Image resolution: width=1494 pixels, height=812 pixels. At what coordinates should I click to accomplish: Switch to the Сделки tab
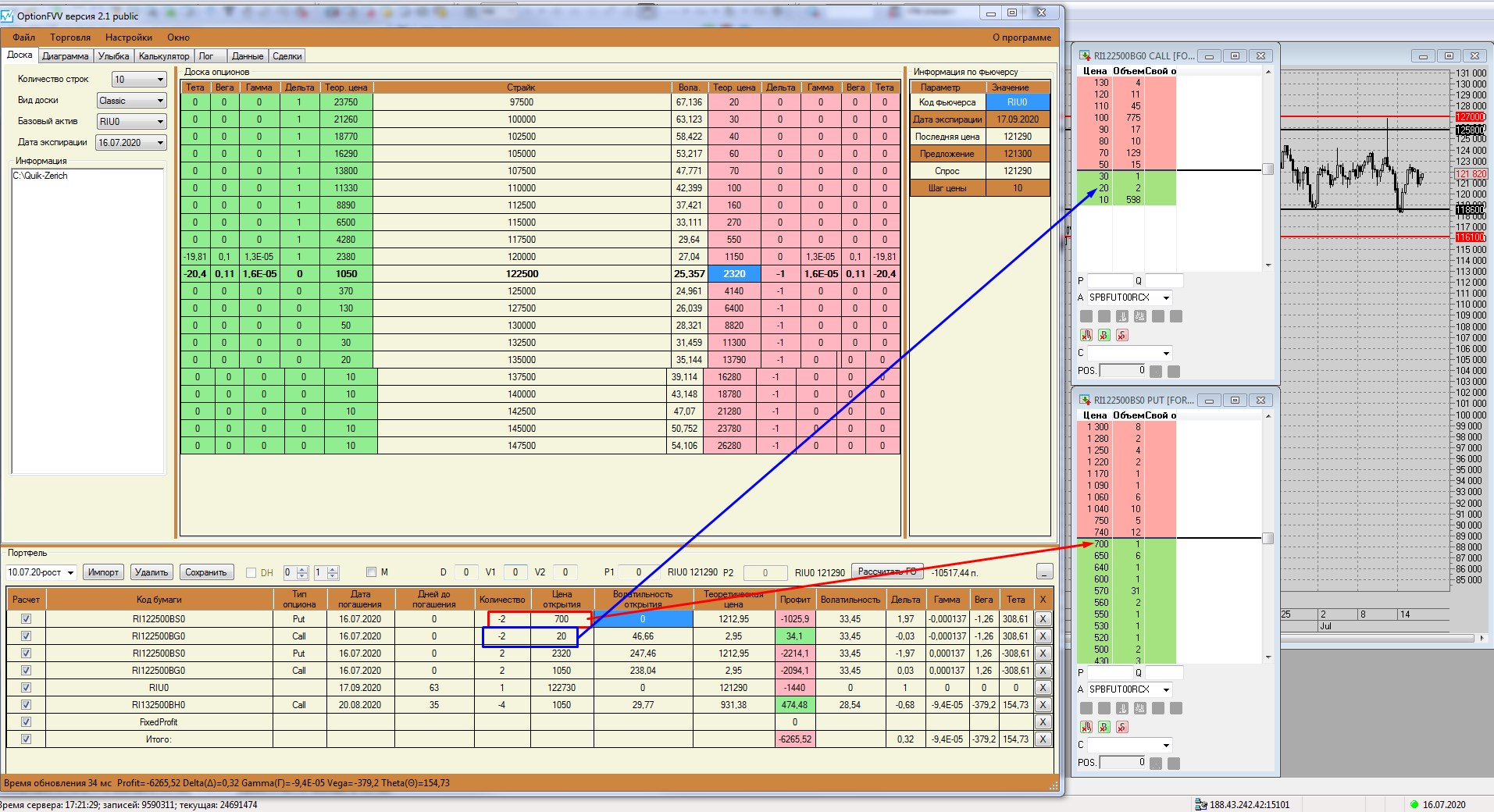coord(287,56)
